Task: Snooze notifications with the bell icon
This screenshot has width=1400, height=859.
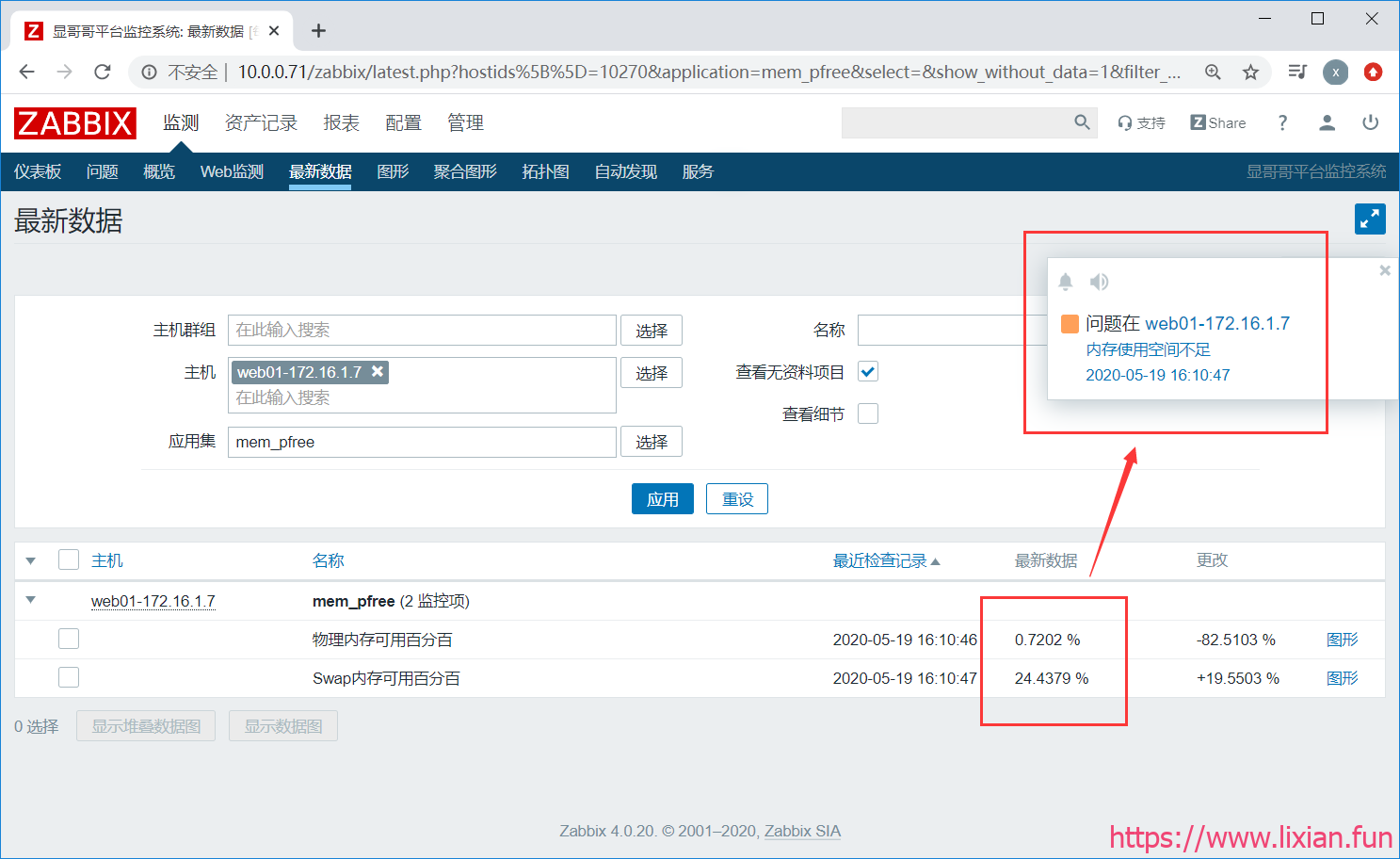Action: [x=1066, y=282]
